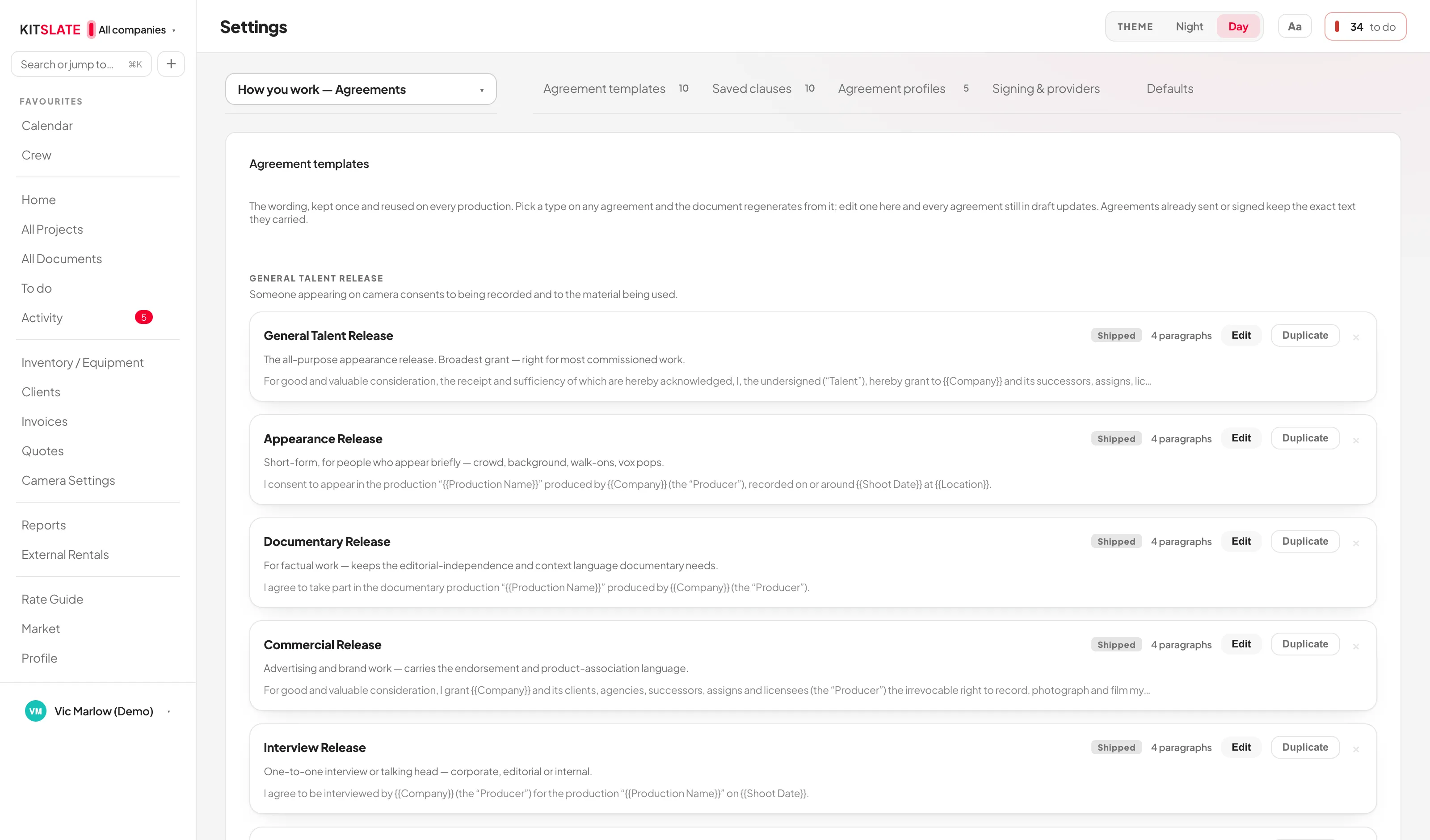Click the Documentary Release title
Image resolution: width=1430 pixels, height=840 pixels.
[327, 542]
